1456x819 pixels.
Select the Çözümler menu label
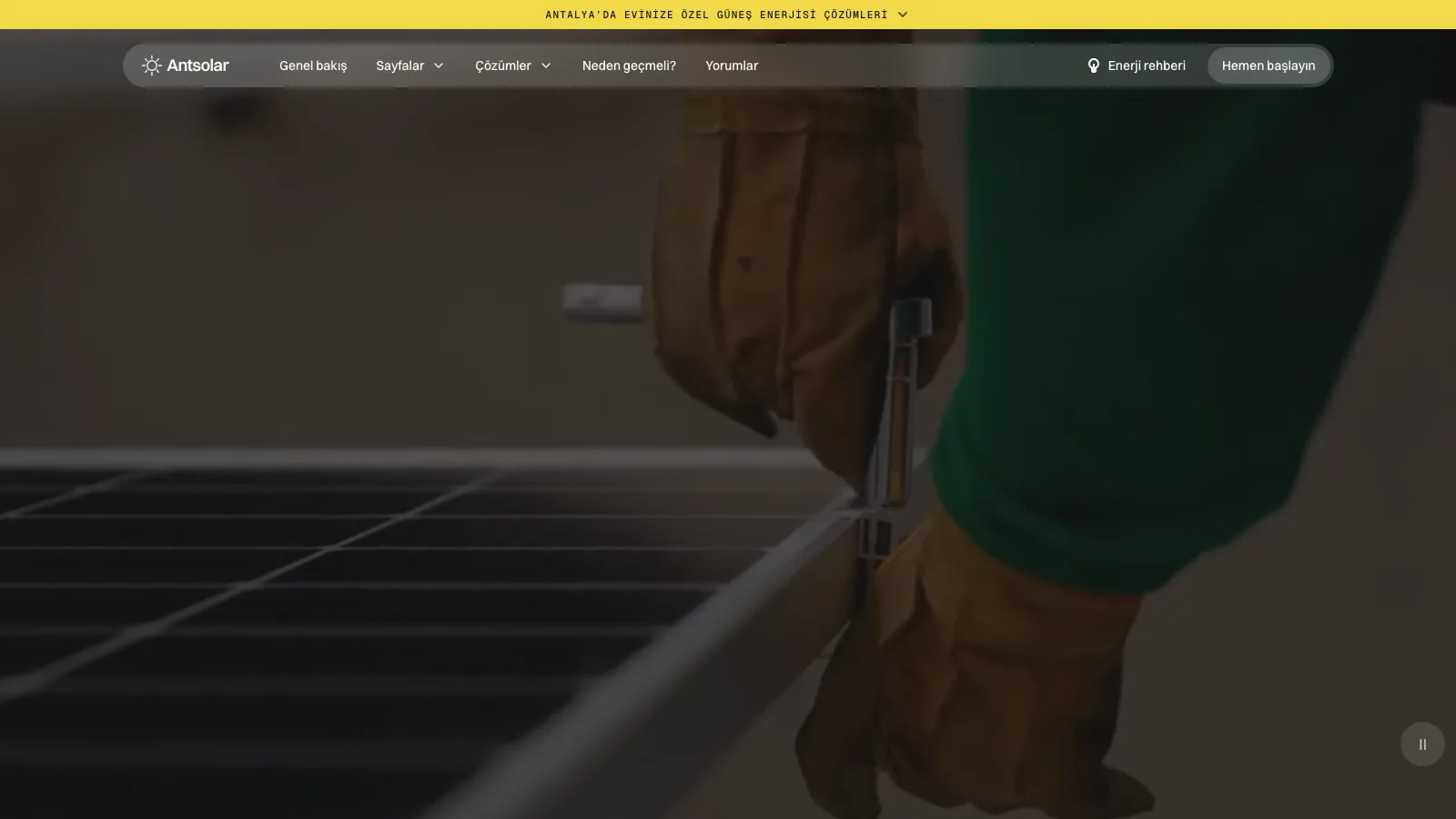[x=502, y=66]
